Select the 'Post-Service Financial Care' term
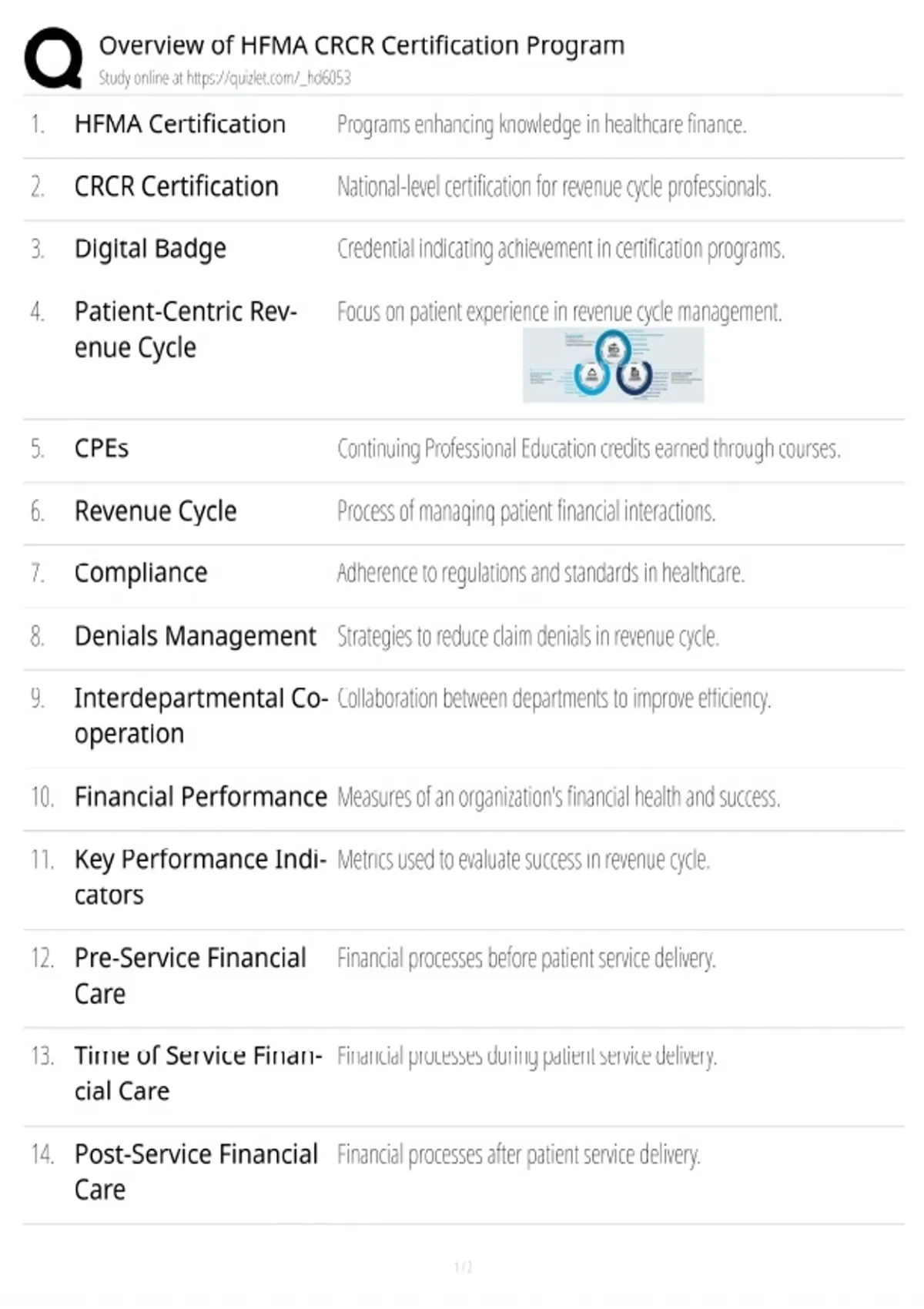This screenshot has width=924, height=1309. (x=196, y=1172)
